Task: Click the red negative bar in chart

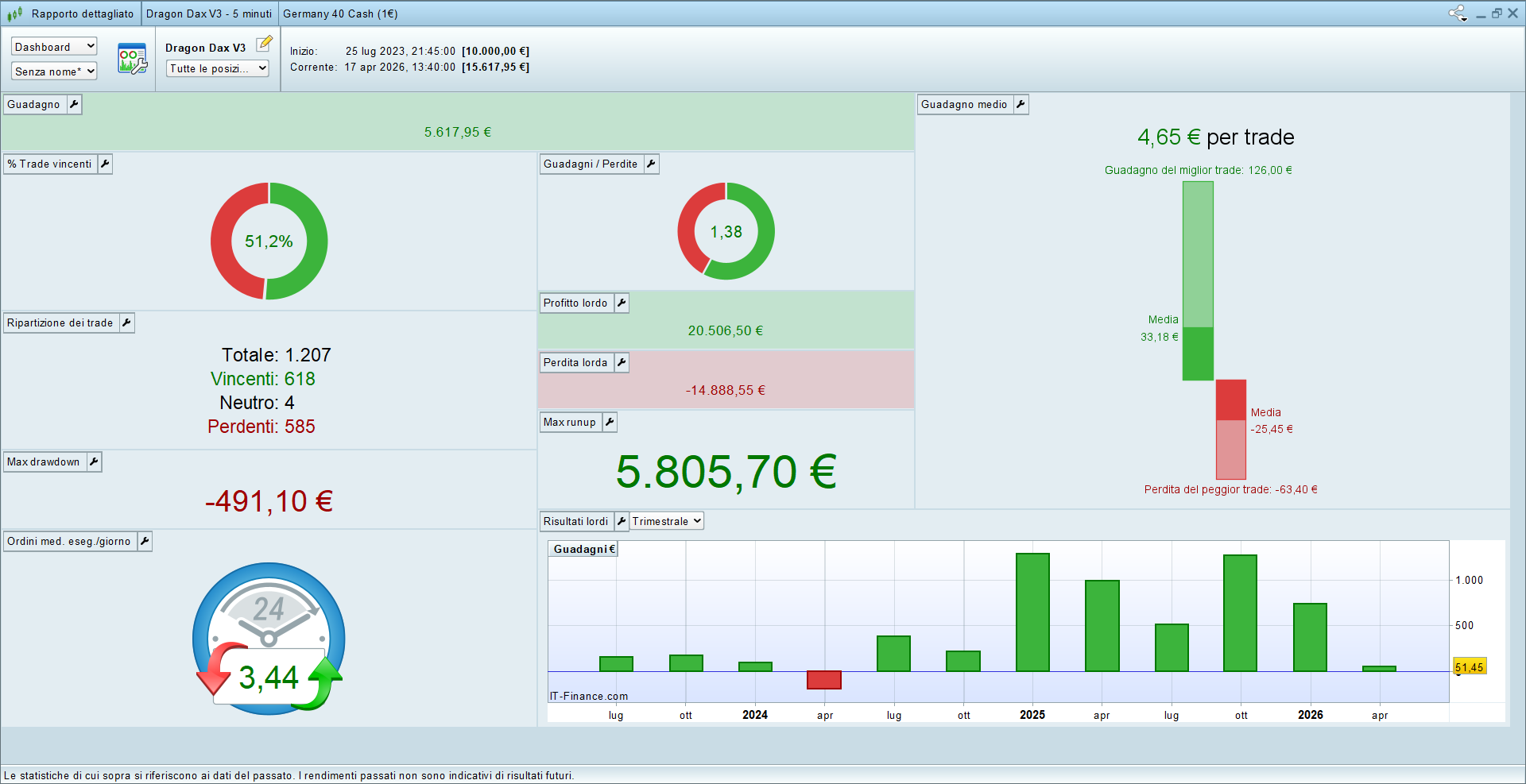Action: point(823,680)
